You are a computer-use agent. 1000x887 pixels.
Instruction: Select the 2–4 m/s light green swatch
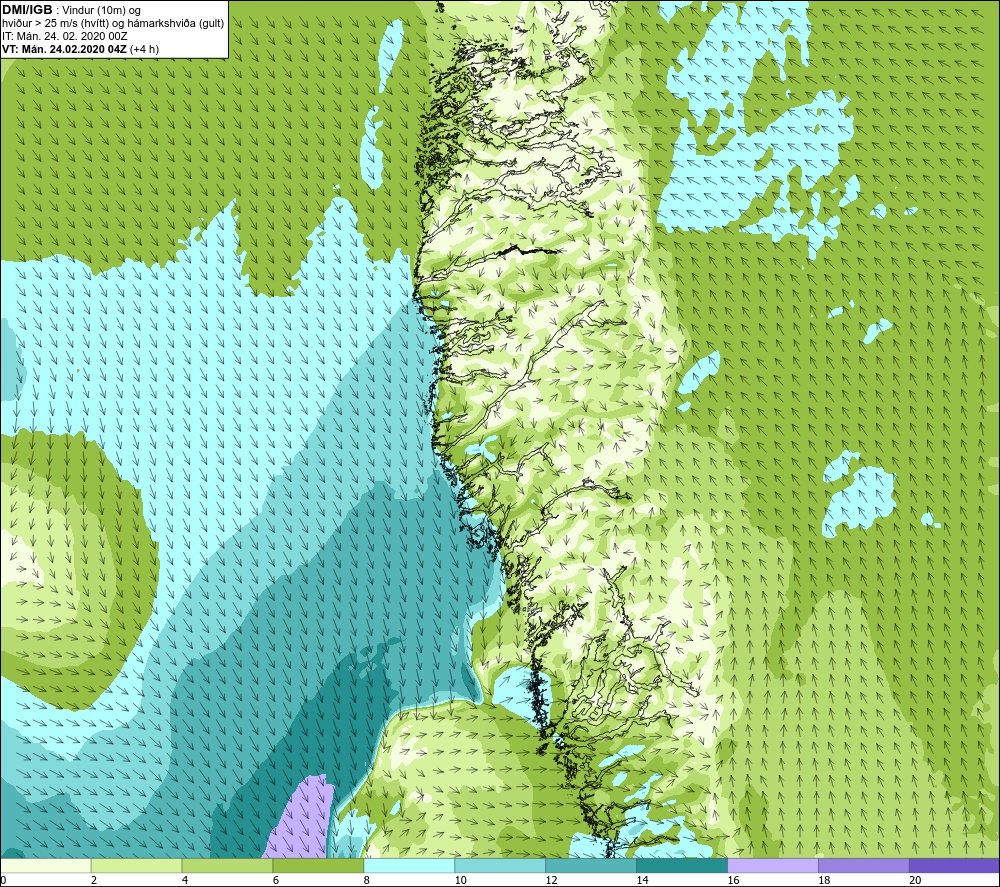[136, 865]
